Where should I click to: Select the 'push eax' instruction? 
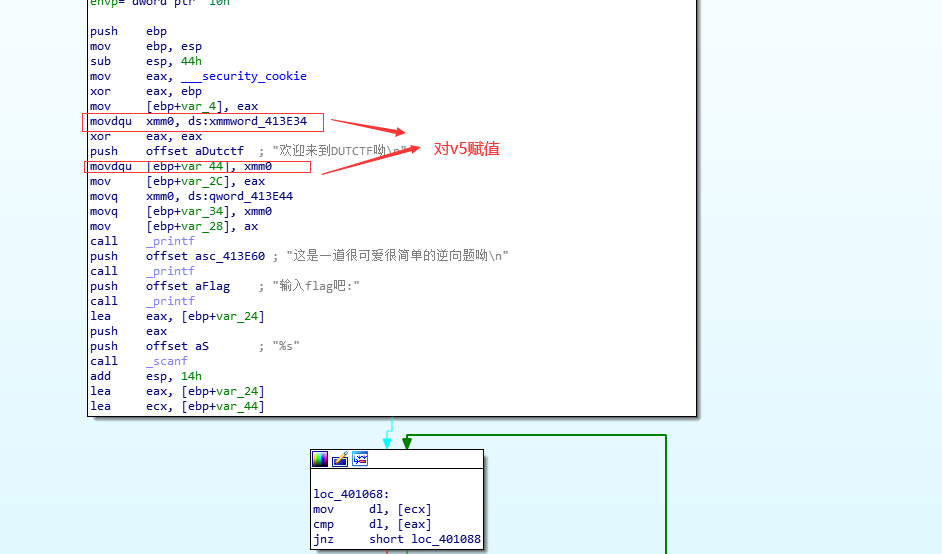pos(129,331)
